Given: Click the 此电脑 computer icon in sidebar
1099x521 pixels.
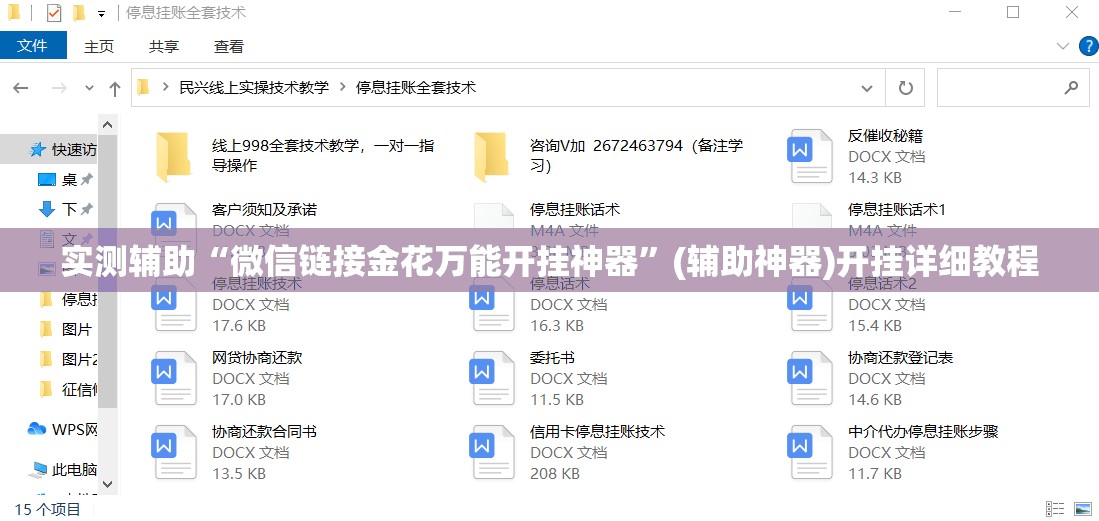Looking at the screenshot, I should (x=39, y=469).
